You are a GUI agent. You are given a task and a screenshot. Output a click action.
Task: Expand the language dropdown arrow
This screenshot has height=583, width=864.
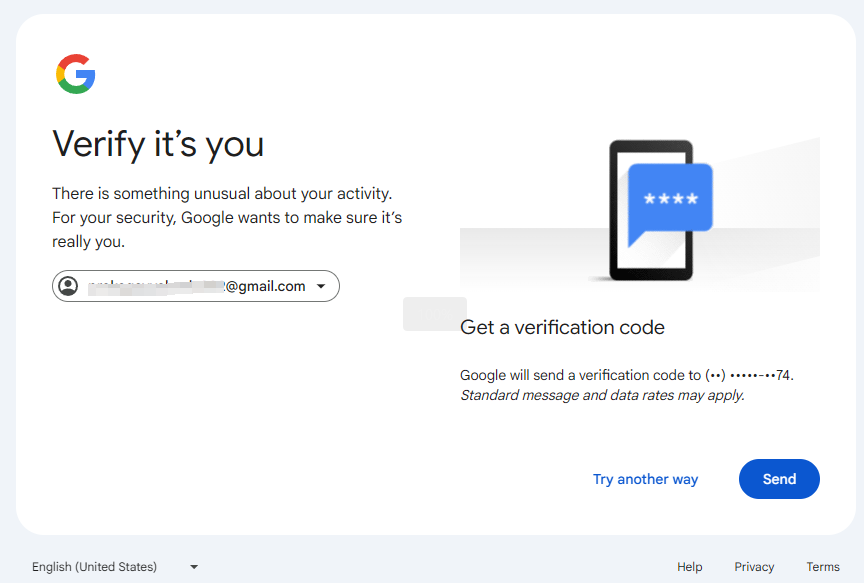[194, 566]
